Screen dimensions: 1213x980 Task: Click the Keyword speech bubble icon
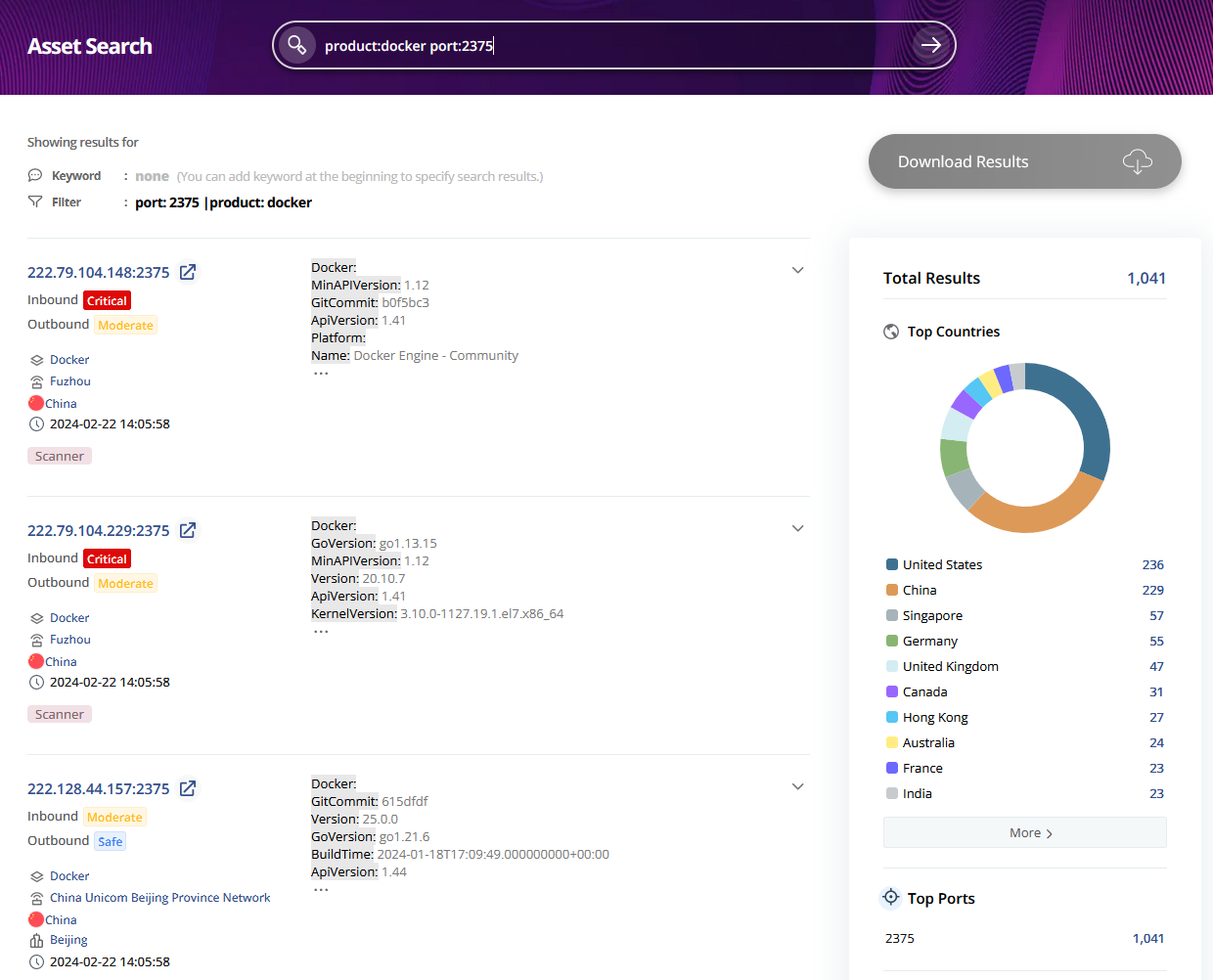[x=35, y=175]
